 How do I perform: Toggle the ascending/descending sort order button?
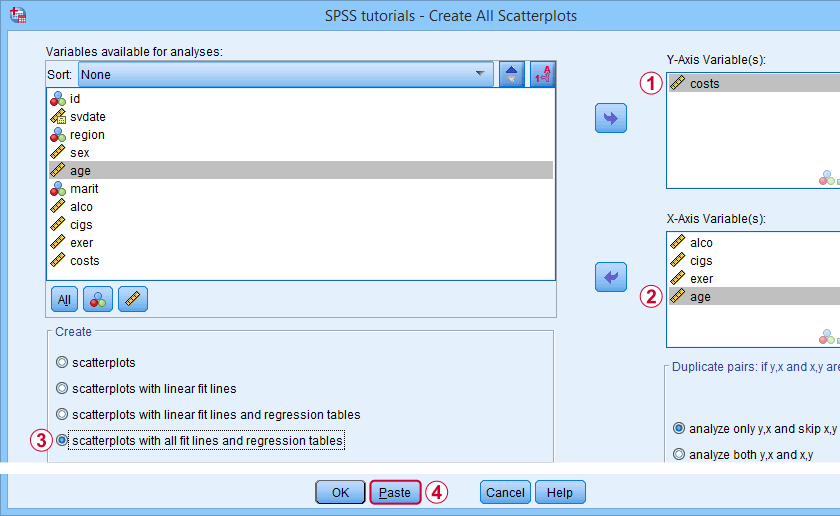(512, 74)
